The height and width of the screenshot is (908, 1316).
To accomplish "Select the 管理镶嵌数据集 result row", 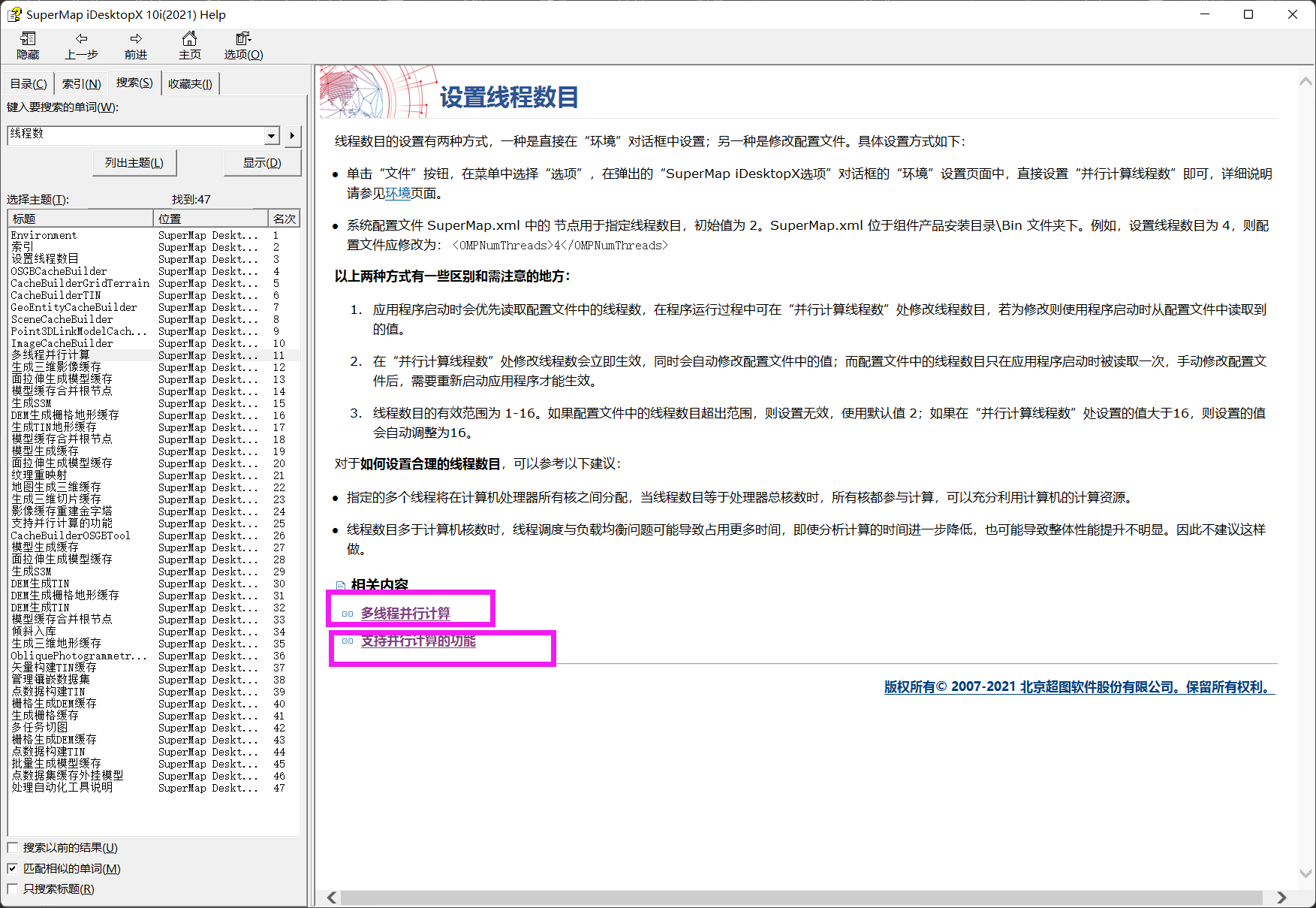I will pyautogui.click(x=154, y=680).
